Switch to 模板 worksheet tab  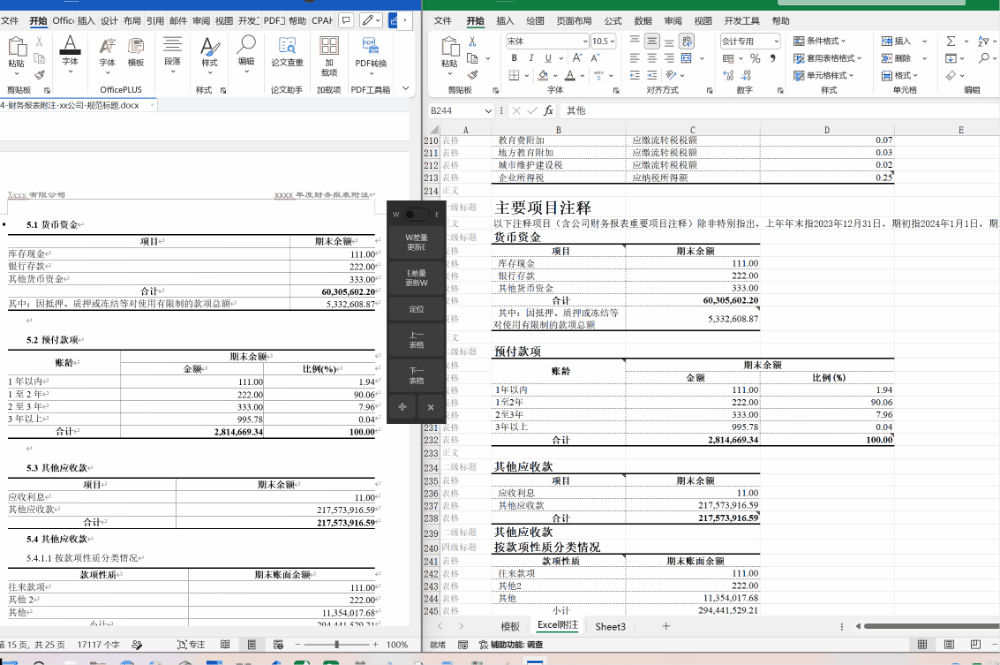pos(510,626)
